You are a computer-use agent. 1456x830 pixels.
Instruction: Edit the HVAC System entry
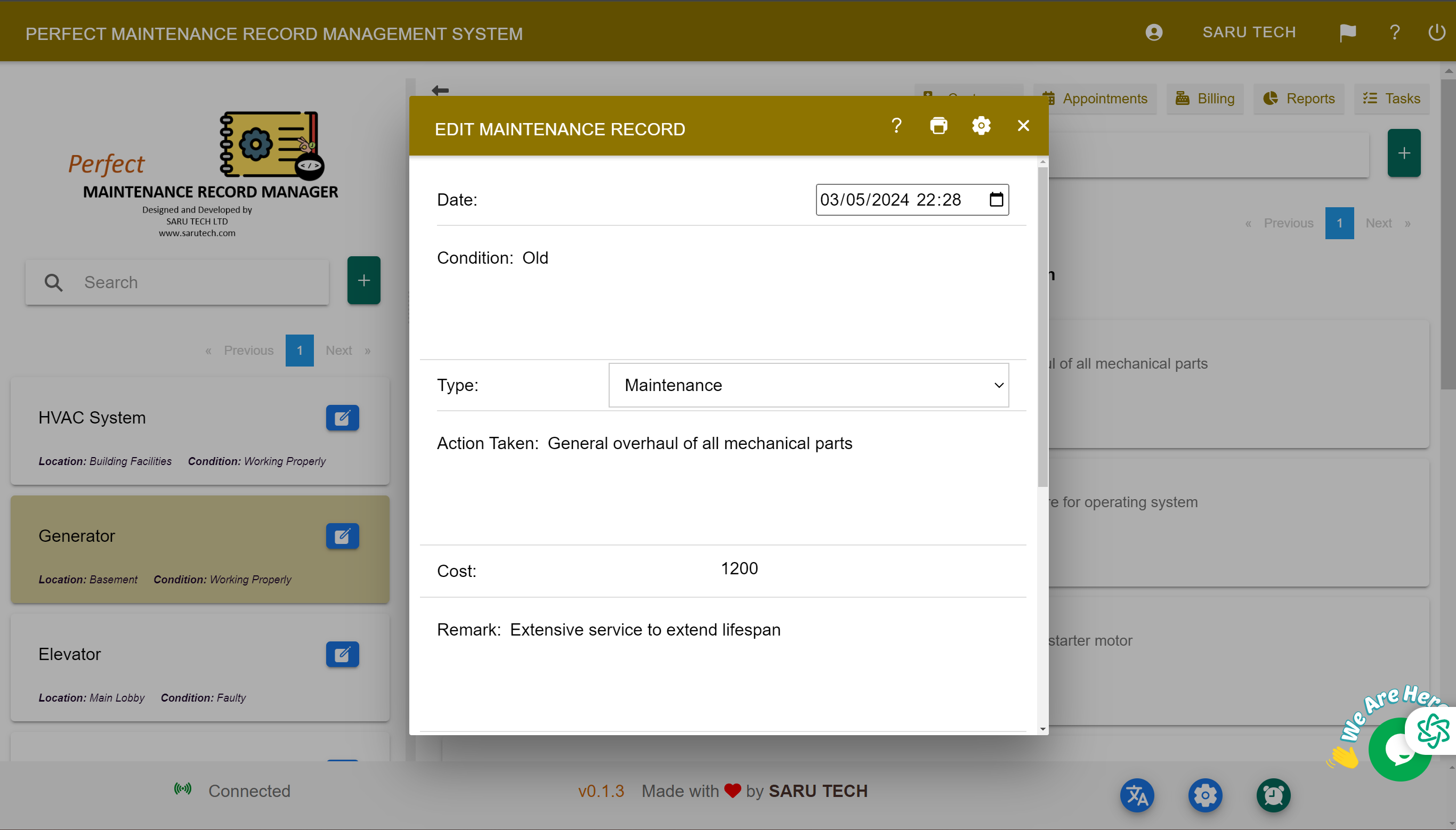342,418
